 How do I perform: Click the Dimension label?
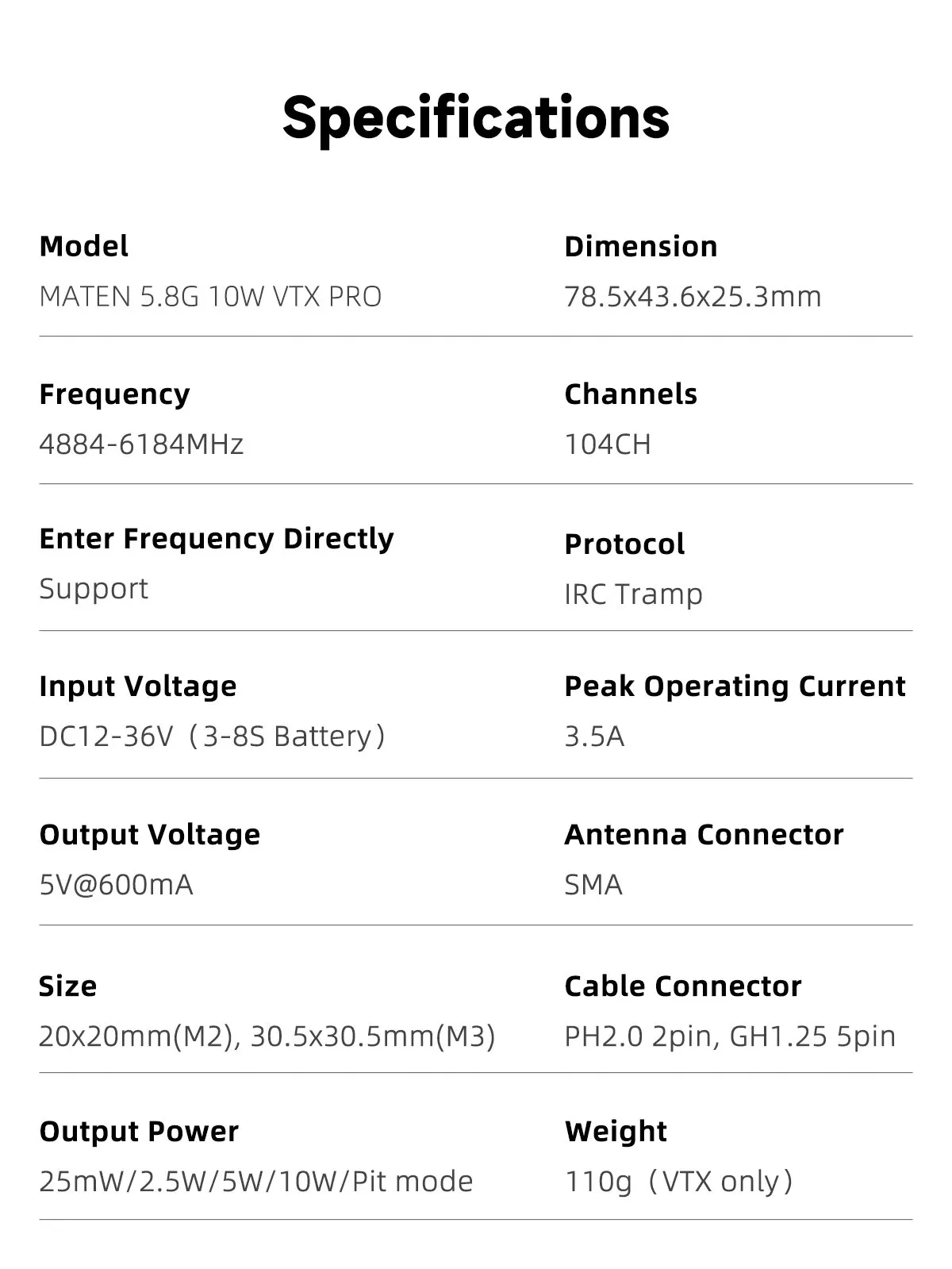click(640, 246)
